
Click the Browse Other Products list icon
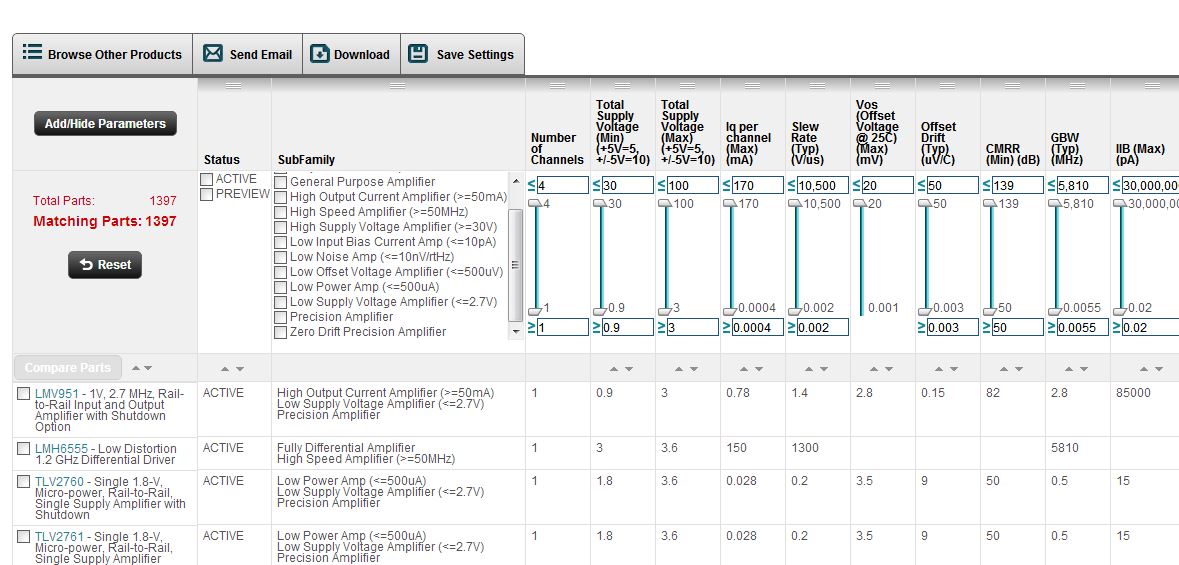point(32,53)
